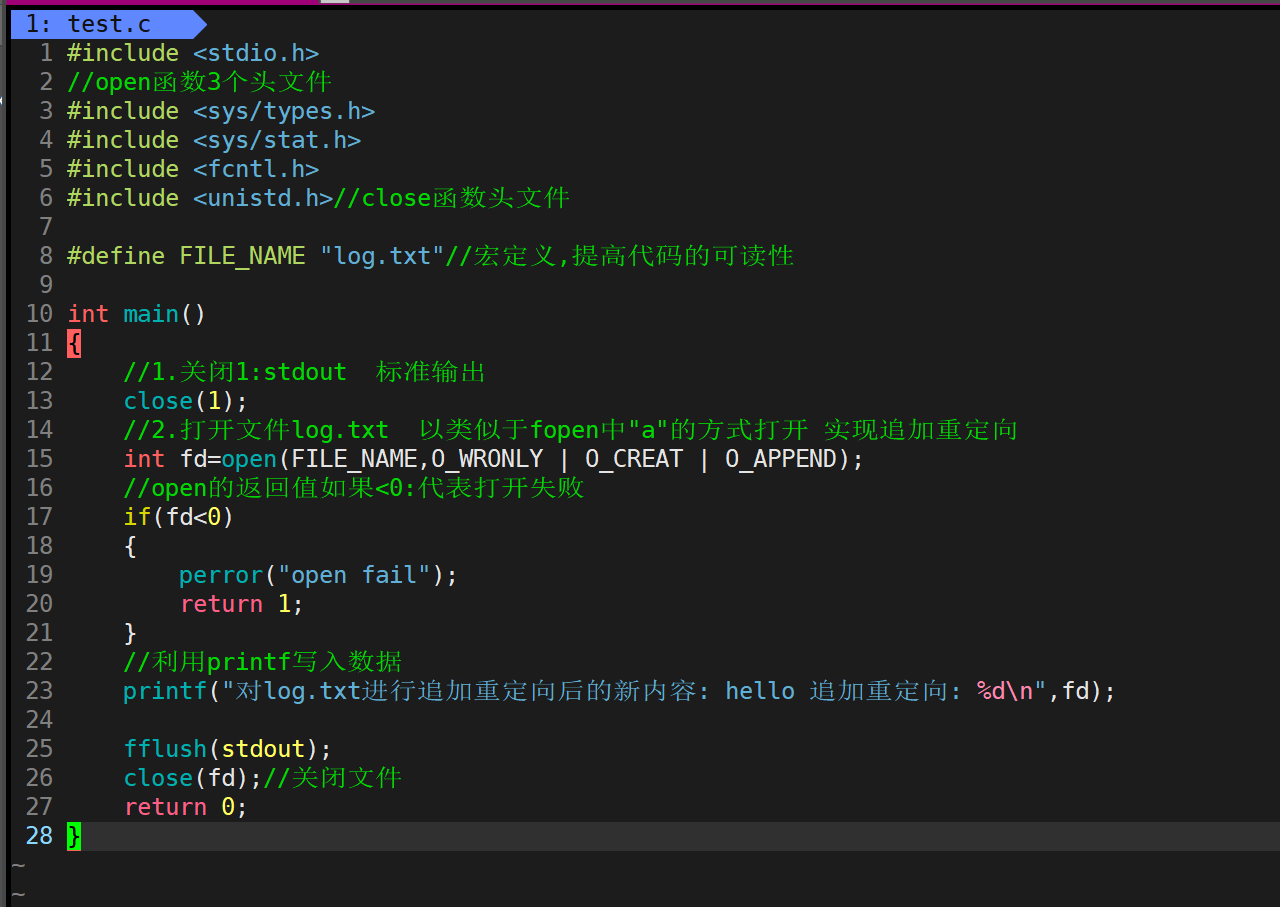Click the green cursor brace on line 28
The width and height of the screenshot is (1280, 907).
(x=74, y=836)
